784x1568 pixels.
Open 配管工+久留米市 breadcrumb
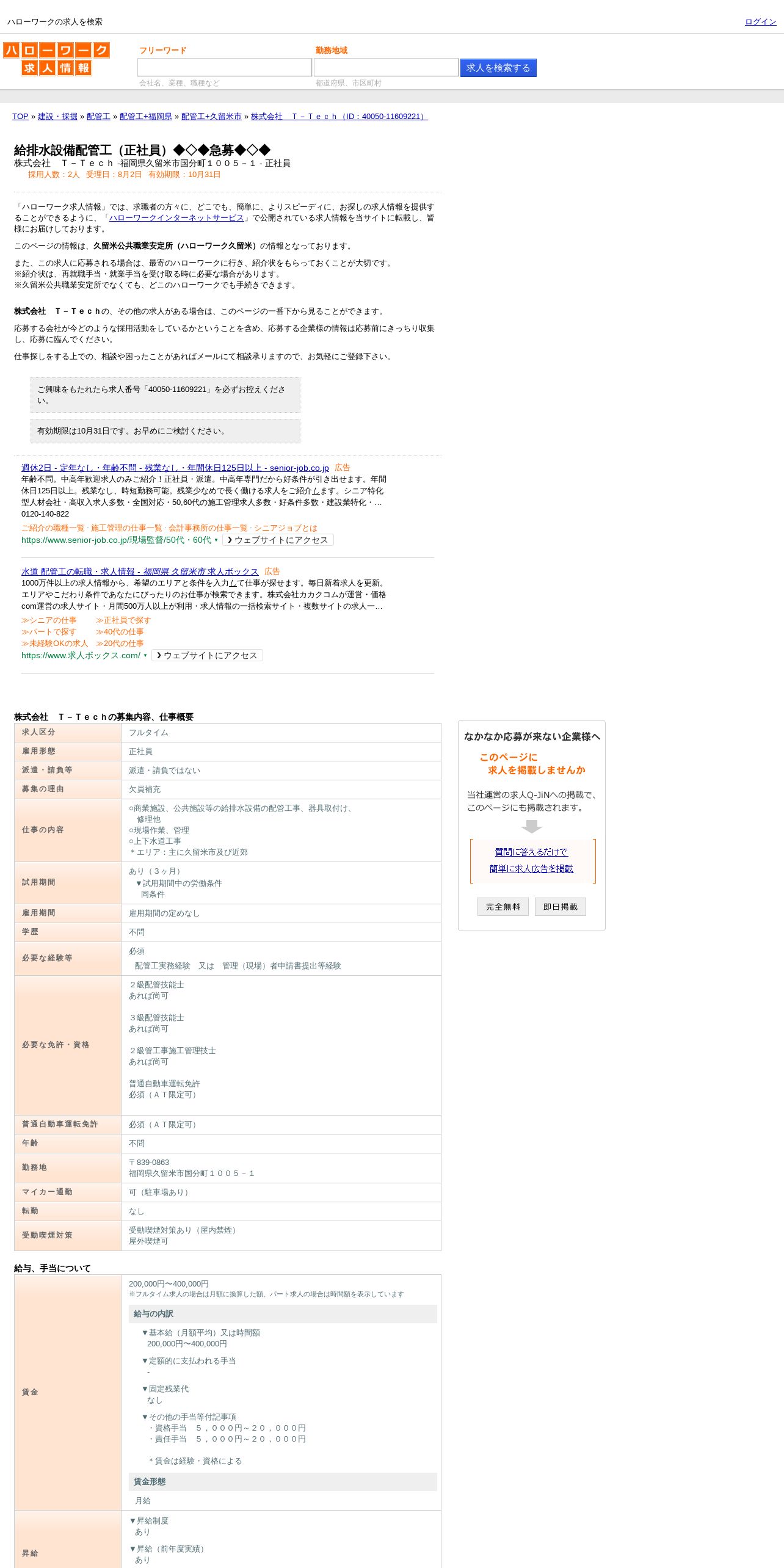211,117
